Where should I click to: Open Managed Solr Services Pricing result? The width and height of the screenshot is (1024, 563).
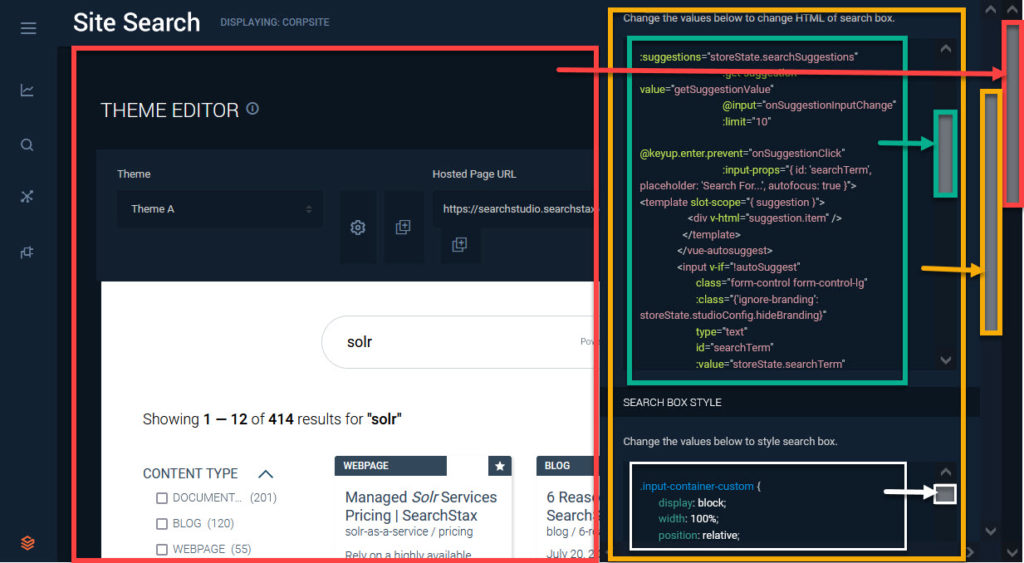click(x=421, y=506)
